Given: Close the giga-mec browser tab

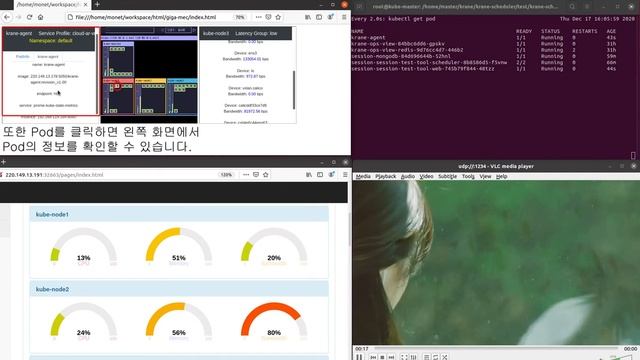Looking at the screenshot, I should coord(86,4).
